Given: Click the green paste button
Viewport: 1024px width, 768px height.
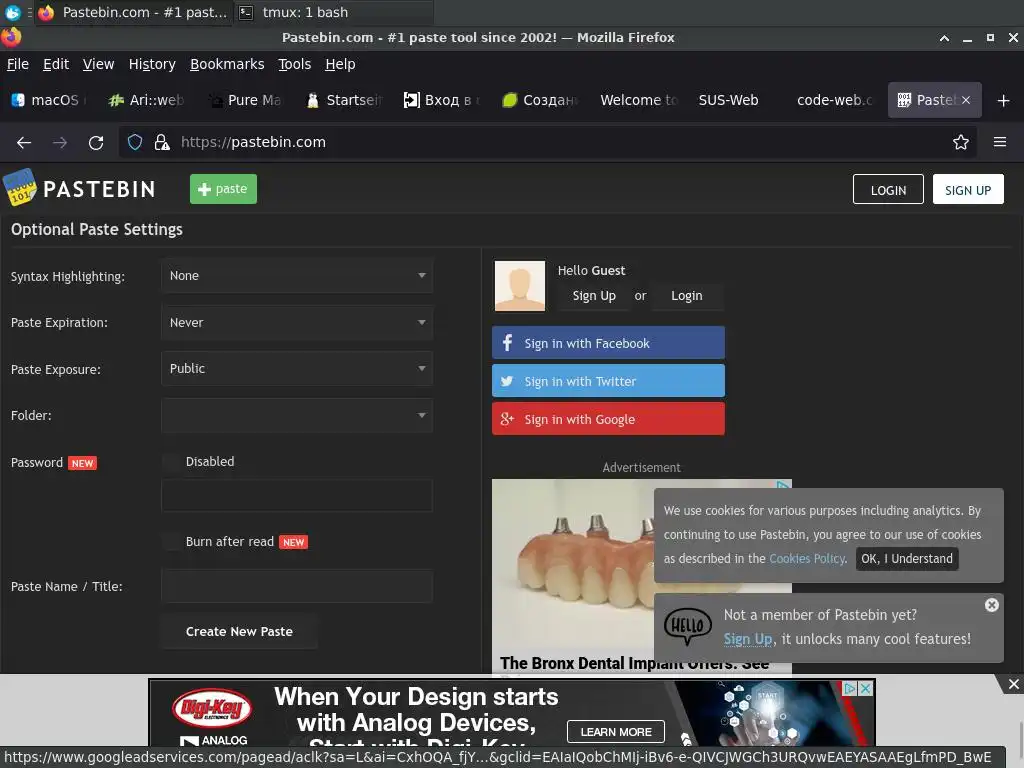Looking at the screenshot, I should click(223, 189).
